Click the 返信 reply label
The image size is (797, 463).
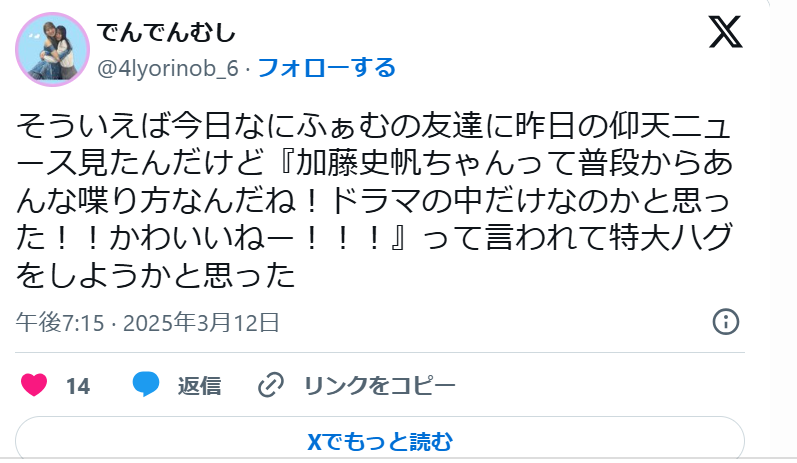point(199,386)
